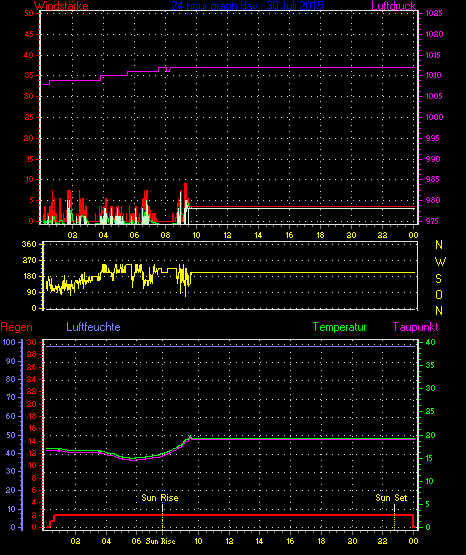Viewport: 466px width, 555px height.
Task: Click the 50 wind speed axis value in the wind chart
Action: click(x=29, y=13)
